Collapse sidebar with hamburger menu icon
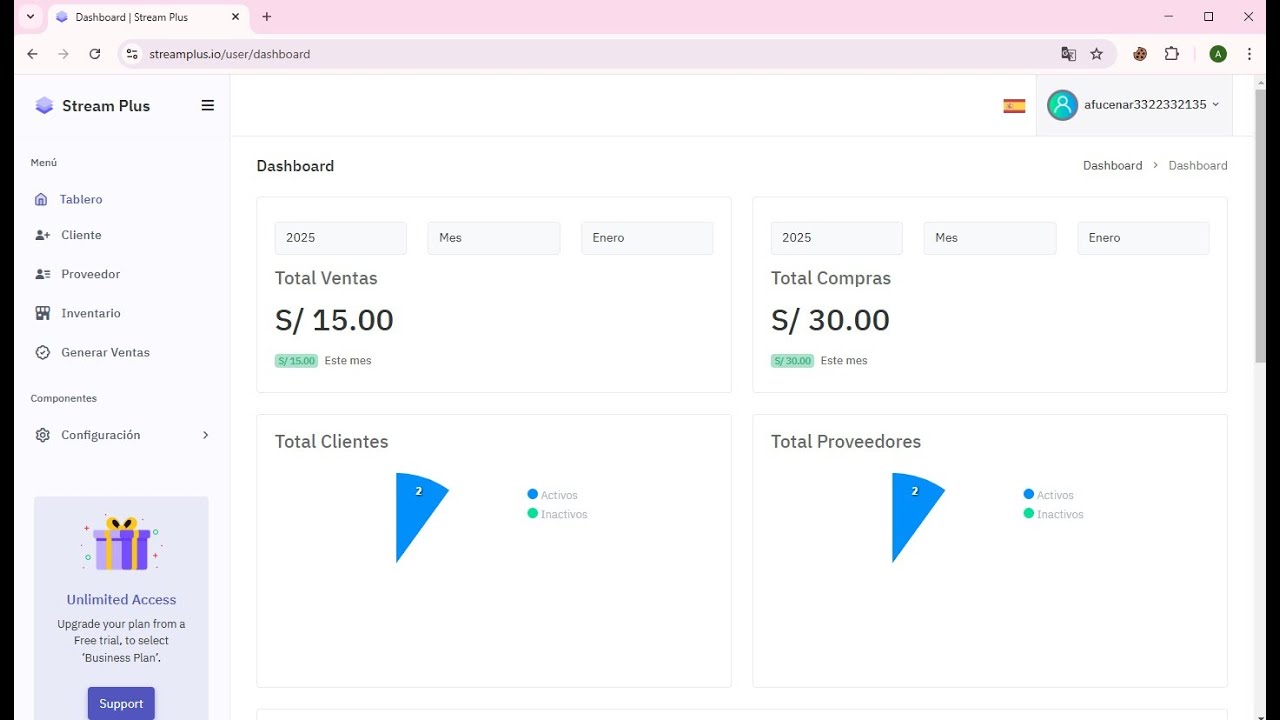The width and height of the screenshot is (1280, 720). click(x=208, y=105)
